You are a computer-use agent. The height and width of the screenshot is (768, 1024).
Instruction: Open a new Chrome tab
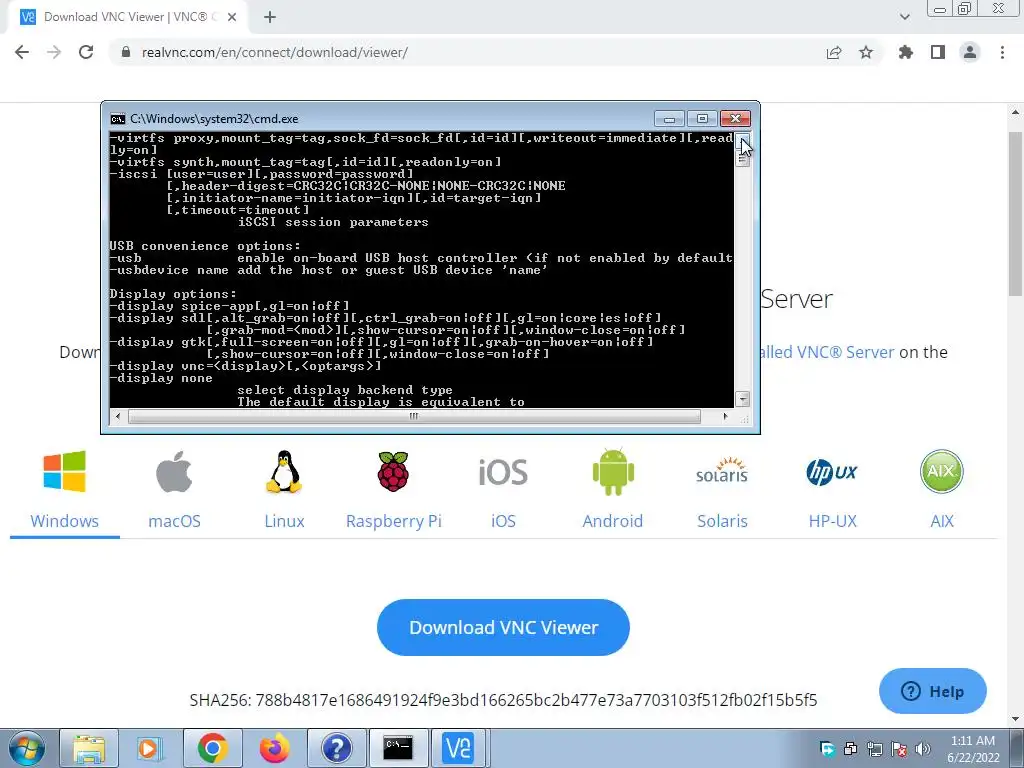click(x=270, y=17)
